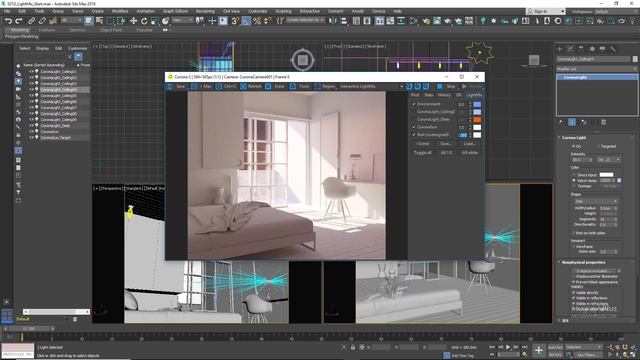Activate the Select and Scale tool

[154, 21]
